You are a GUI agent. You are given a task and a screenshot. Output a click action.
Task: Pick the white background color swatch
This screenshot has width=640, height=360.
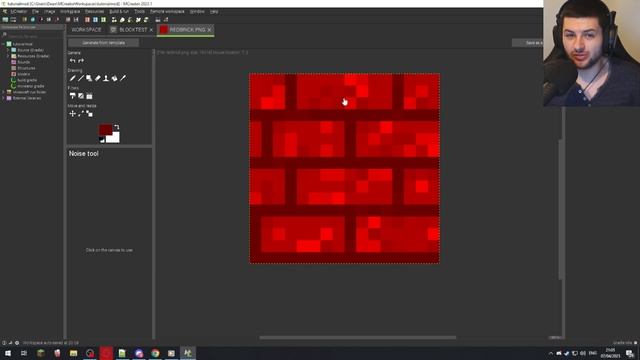[x=114, y=138]
